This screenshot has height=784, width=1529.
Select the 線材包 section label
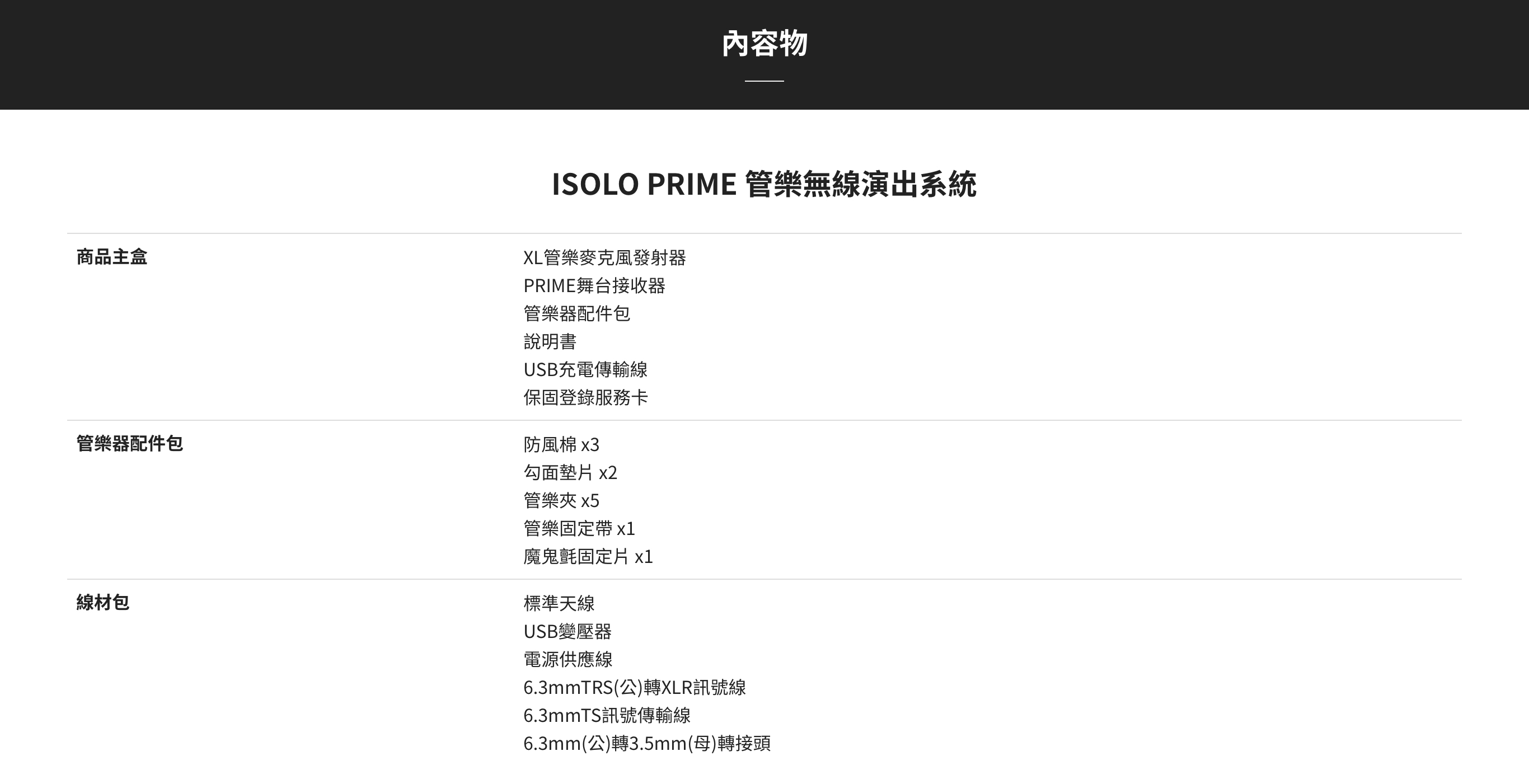click(x=102, y=602)
